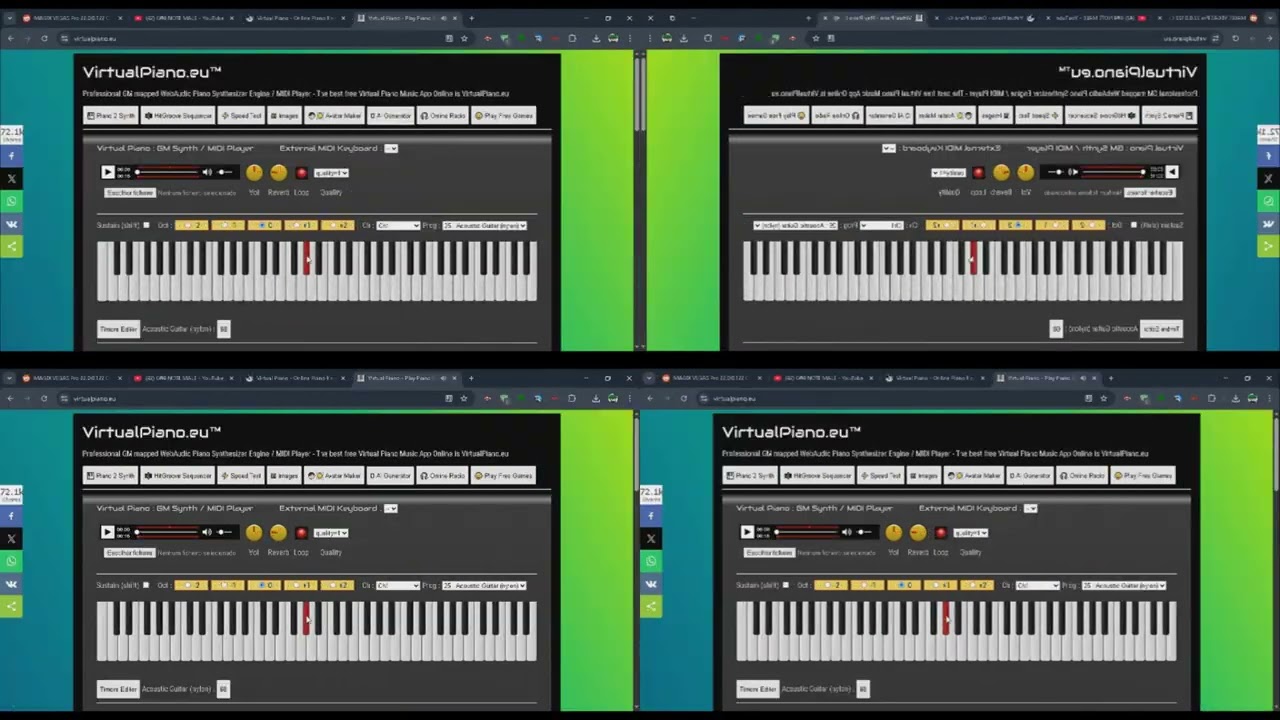Reload page in top-left browser window
1280x720 pixels.
pyautogui.click(x=44, y=38)
